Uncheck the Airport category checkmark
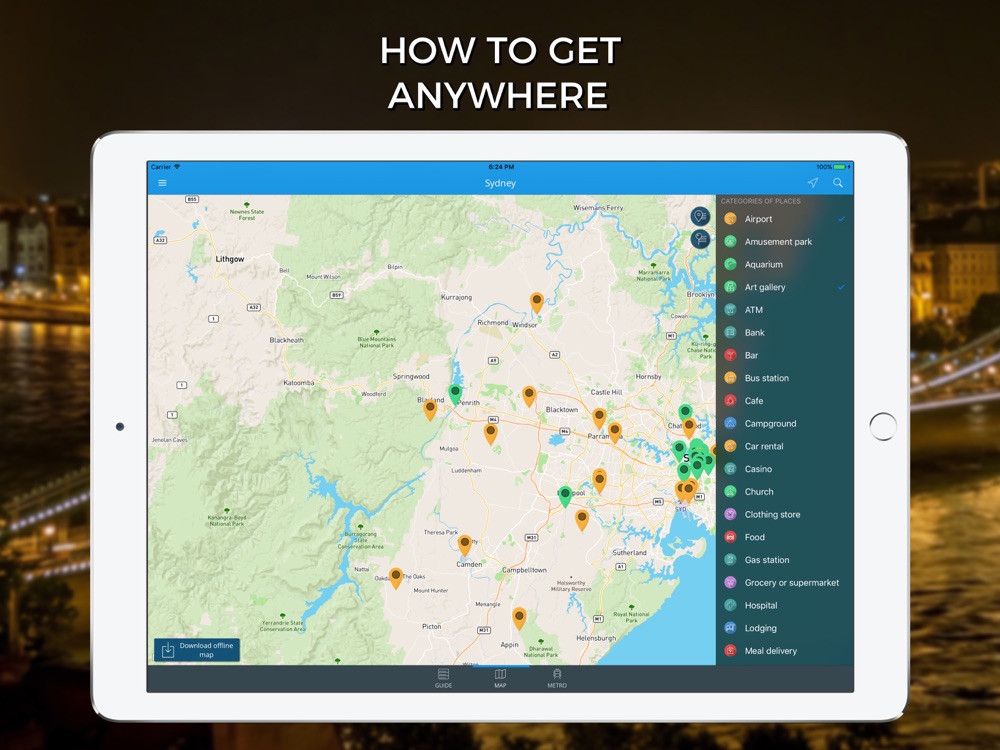 pyautogui.click(x=841, y=219)
